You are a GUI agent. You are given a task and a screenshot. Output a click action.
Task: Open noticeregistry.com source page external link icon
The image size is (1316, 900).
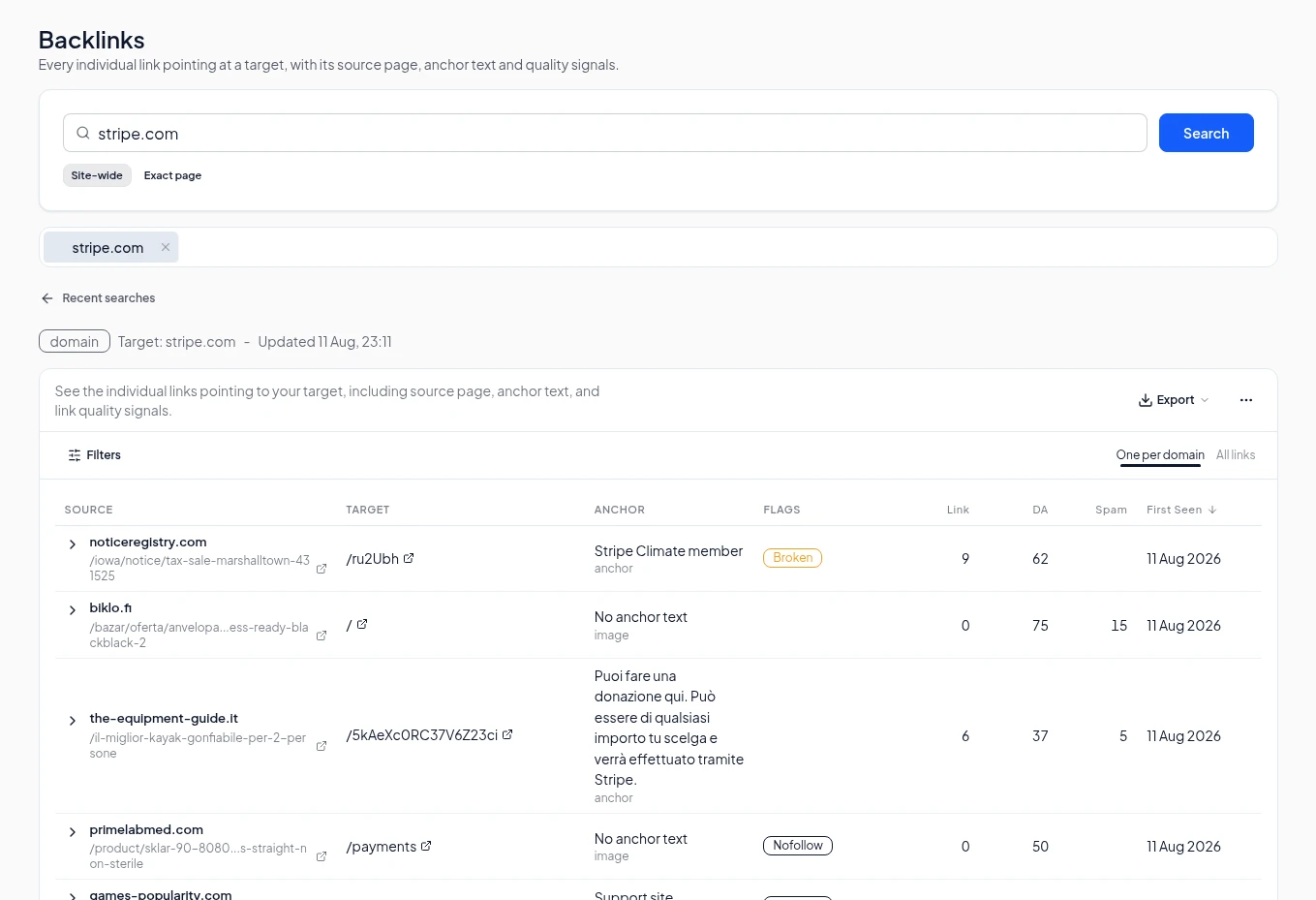321,569
